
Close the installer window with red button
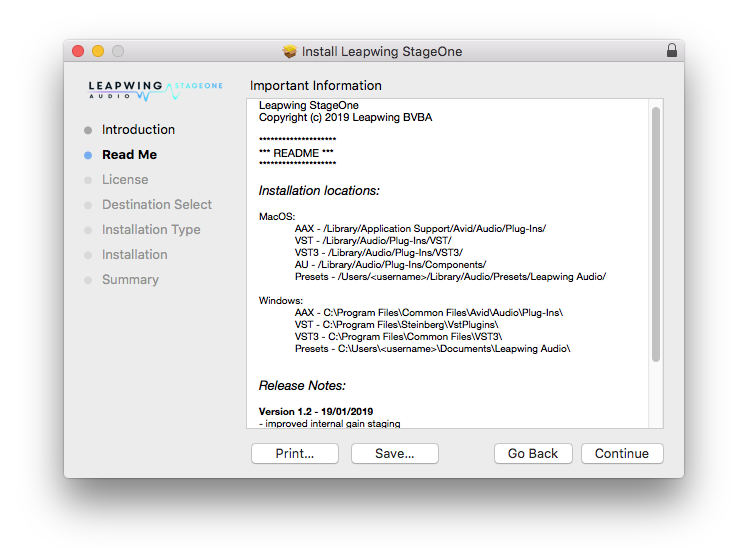point(78,51)
